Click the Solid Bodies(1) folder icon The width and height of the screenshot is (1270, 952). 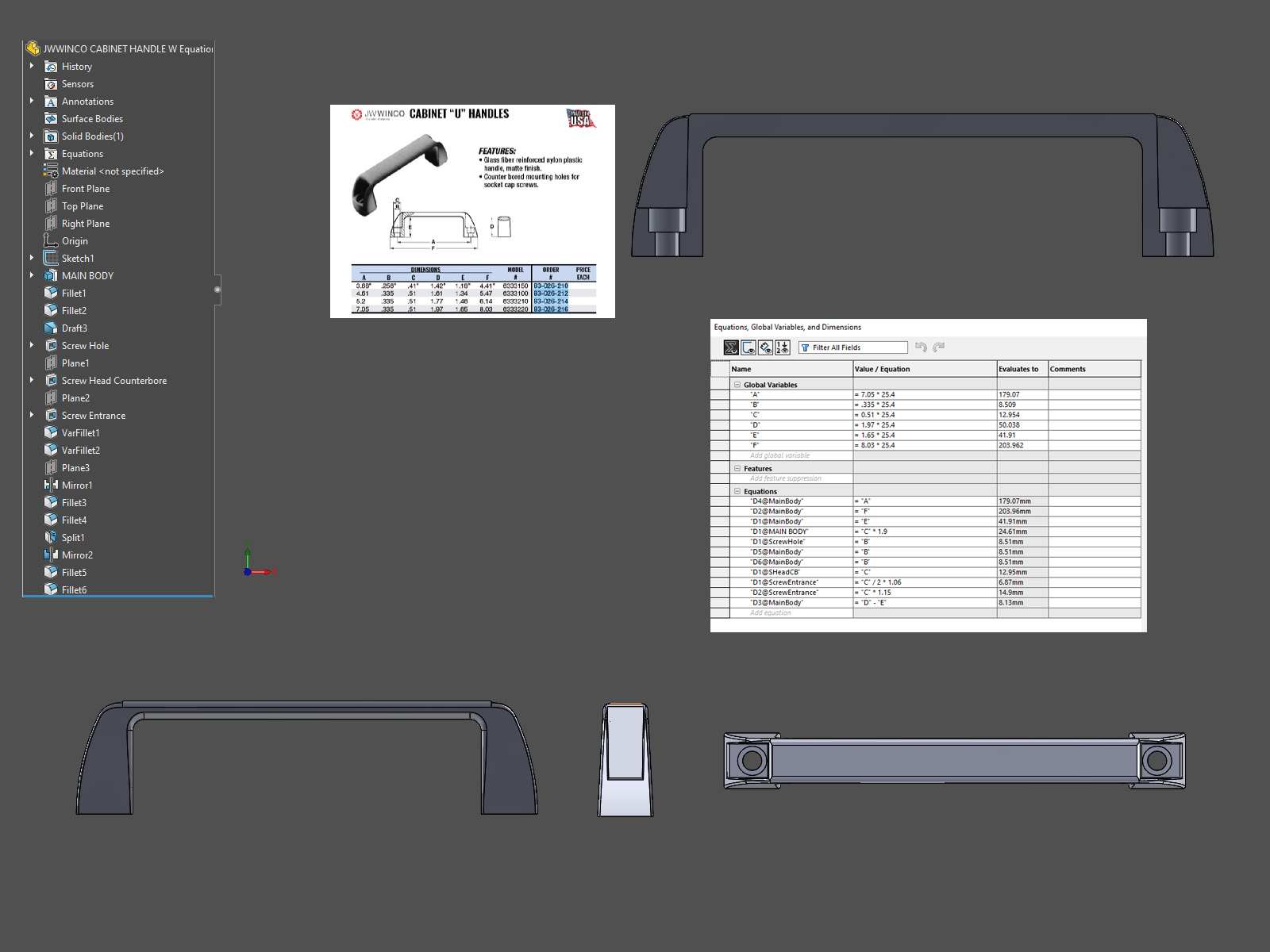click(x=51, y=136)
